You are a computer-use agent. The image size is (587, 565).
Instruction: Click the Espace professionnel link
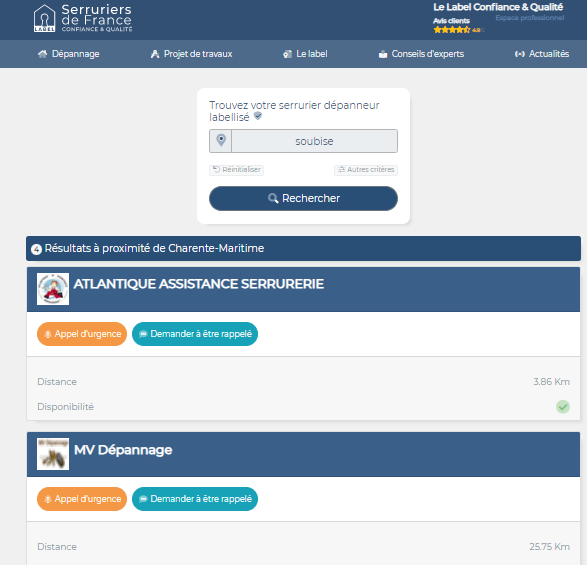pyautogui.click(x=530, y=18)
